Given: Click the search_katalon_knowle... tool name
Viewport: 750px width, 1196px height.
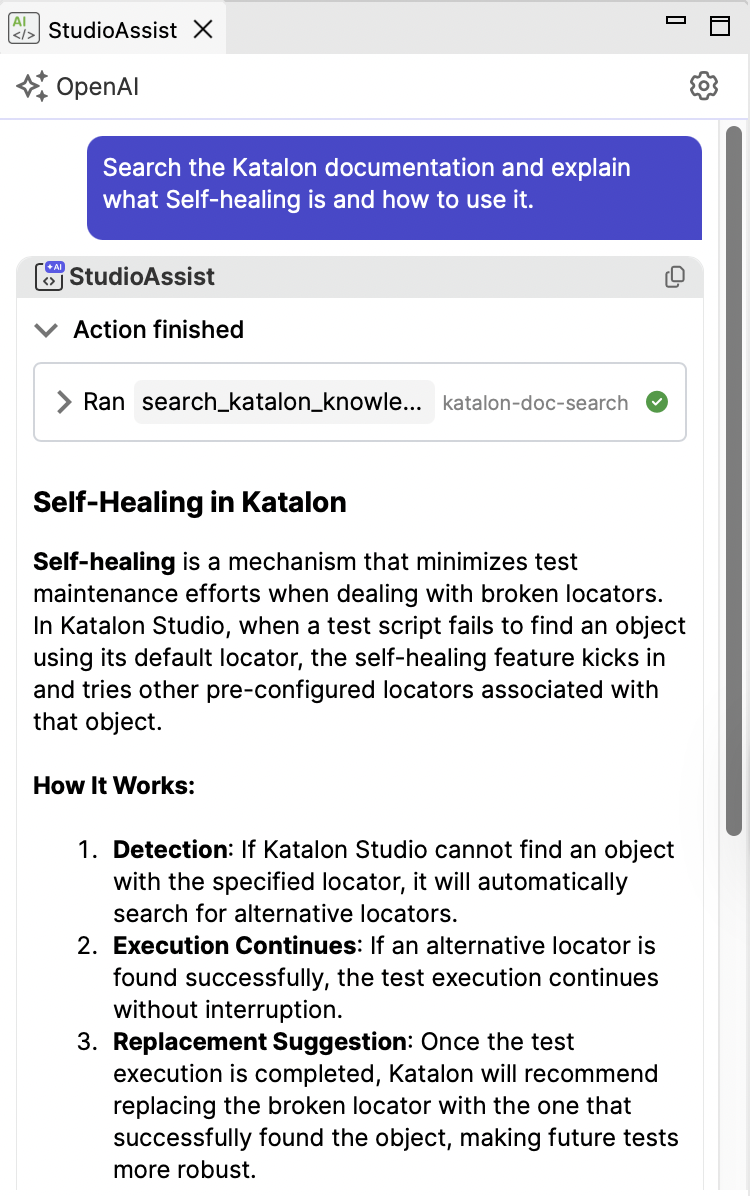Looking at the screenshot, I should point(283,402).
